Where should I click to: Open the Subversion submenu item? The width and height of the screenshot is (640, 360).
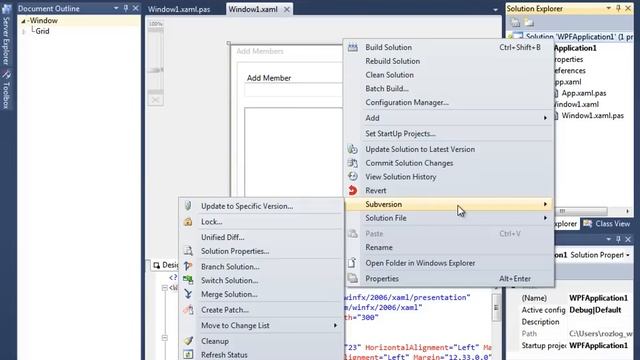click(449, 204)
